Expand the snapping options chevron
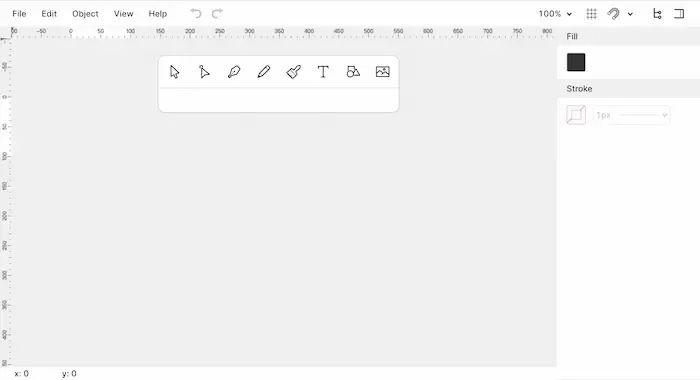 pyautogui.click(x=630, y=14)
